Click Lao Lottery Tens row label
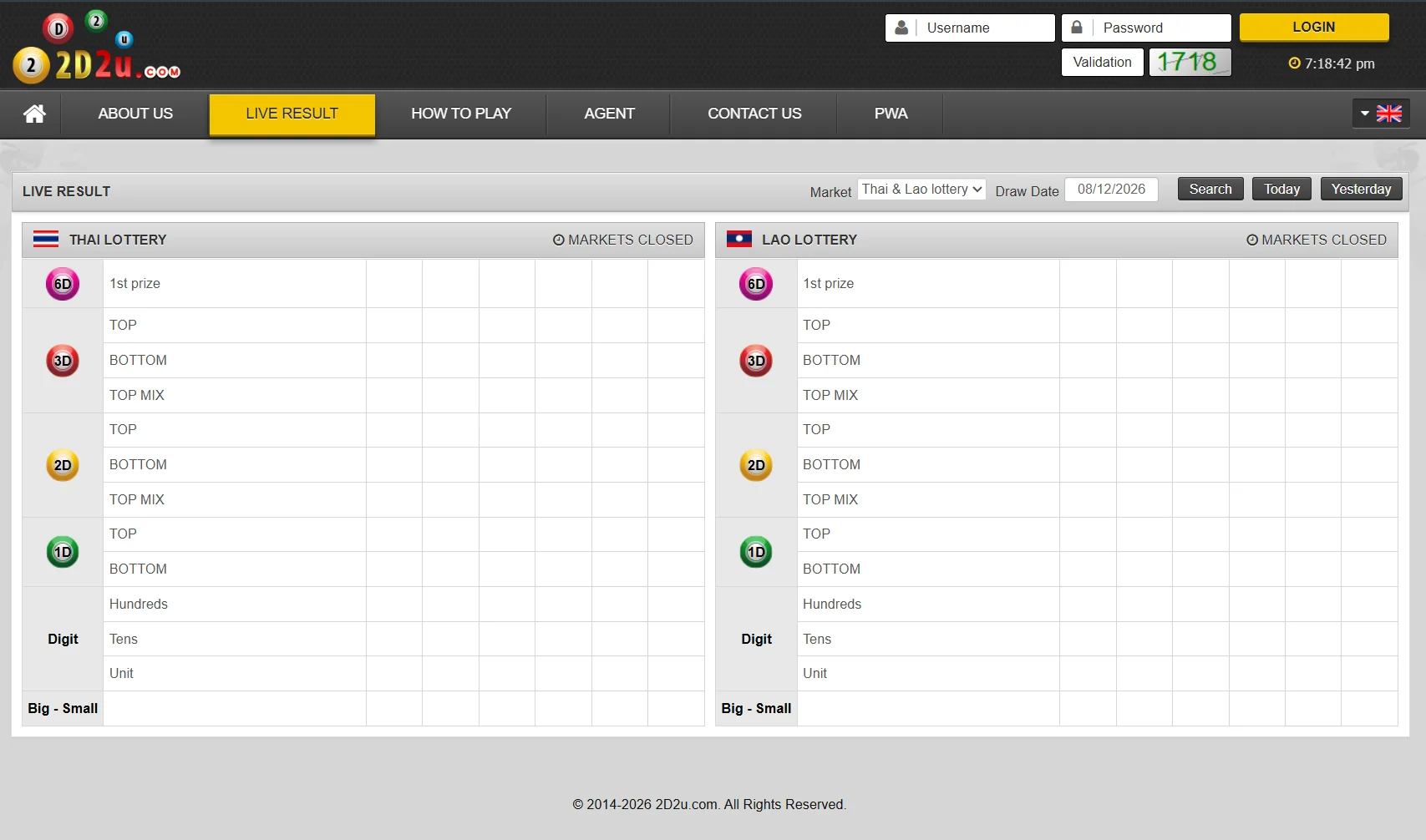The width and height of the screenshot is (1426, 840). point(817,639)
